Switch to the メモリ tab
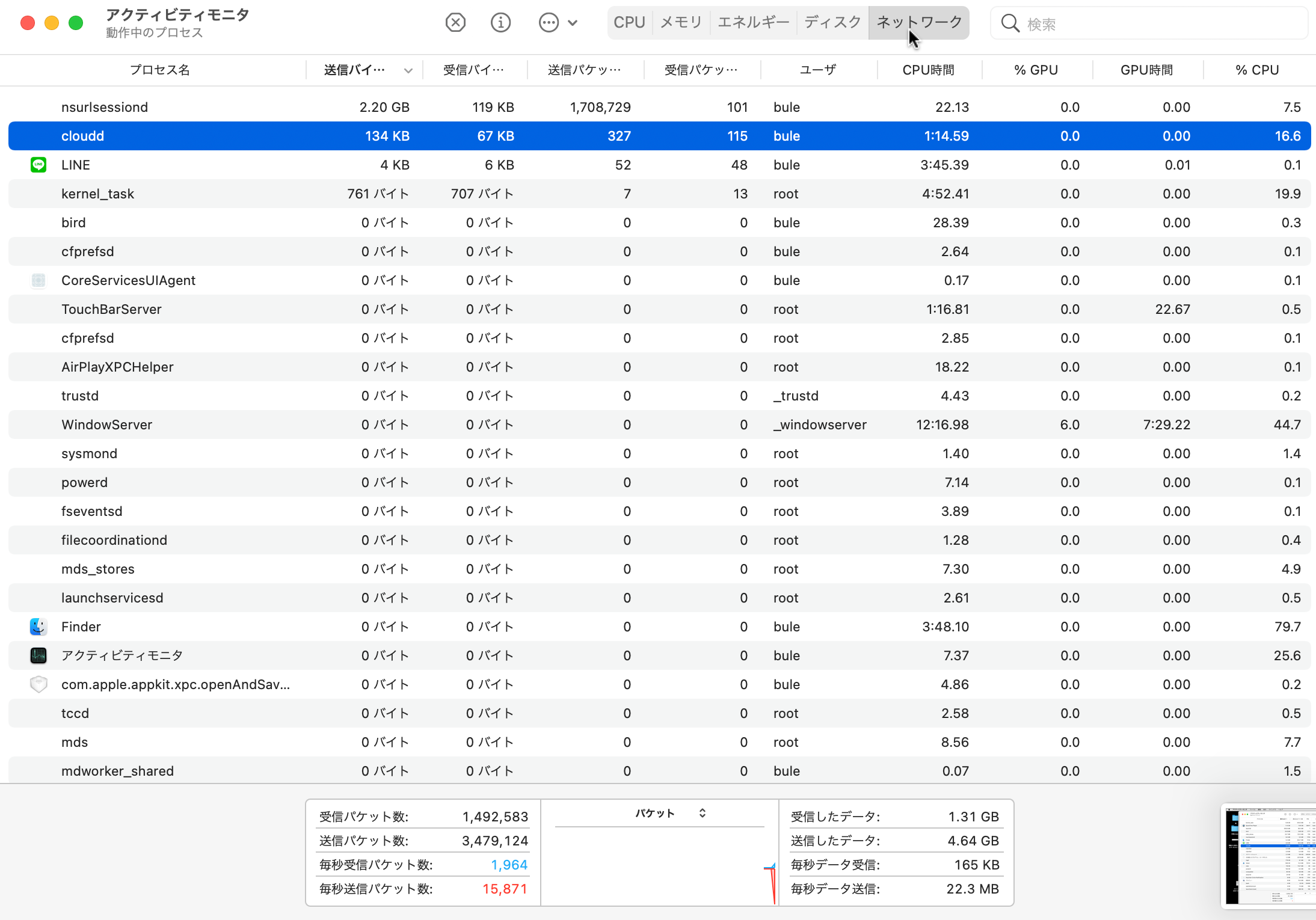The width and height of the screenshot is (1316, 920). coord(681,22)
